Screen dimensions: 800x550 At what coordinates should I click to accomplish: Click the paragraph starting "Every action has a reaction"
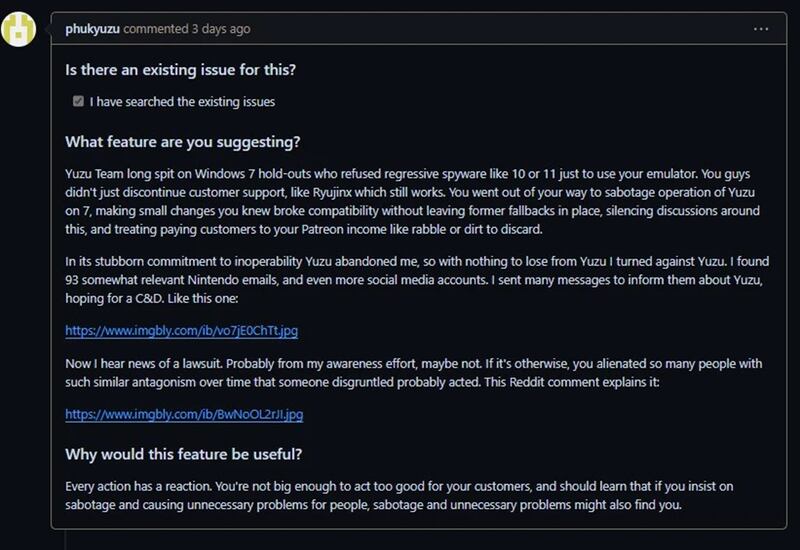400,496
